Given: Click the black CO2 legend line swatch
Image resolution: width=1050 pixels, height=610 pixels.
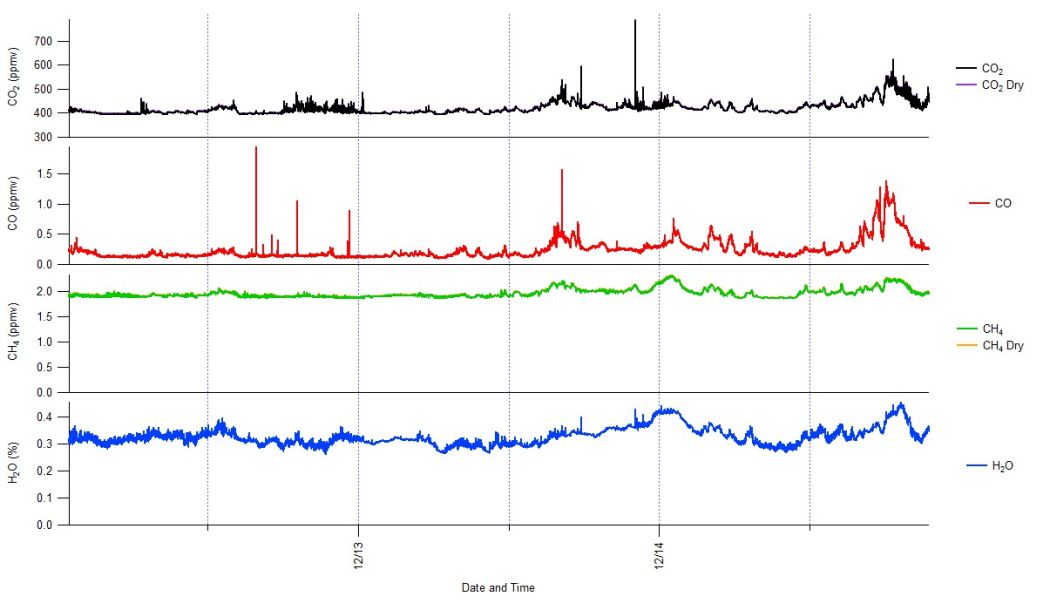Looking at the screenshot, I should click(x=966, y=68).
